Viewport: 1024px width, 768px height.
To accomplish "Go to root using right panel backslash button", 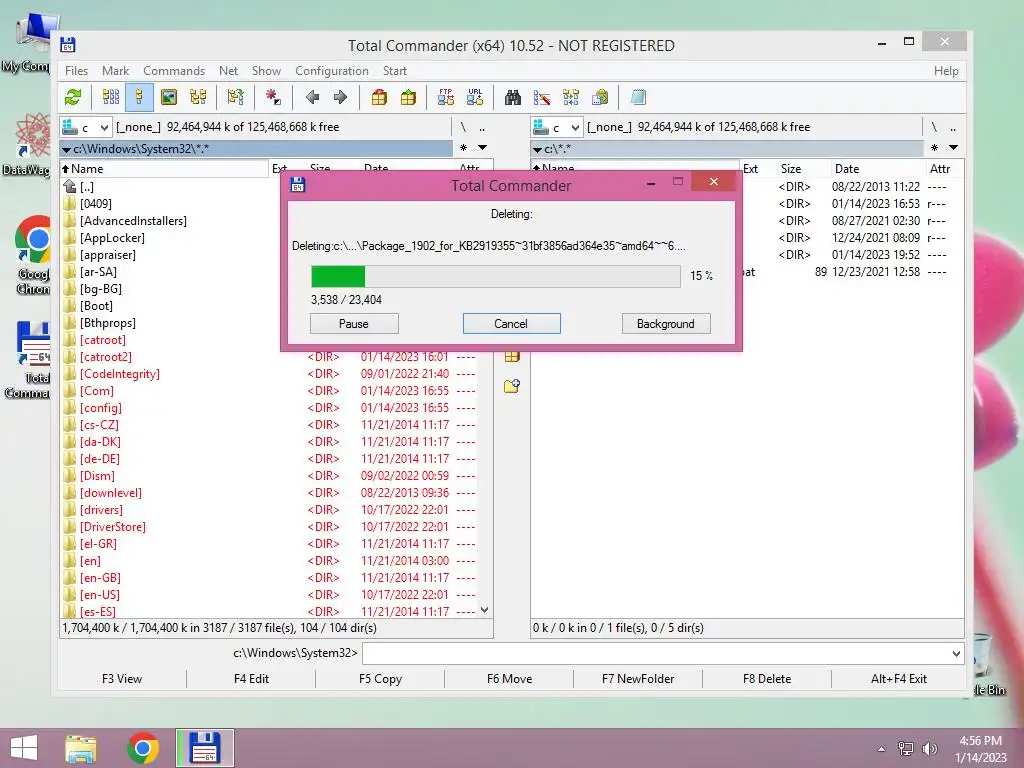I will click(934, 127).
